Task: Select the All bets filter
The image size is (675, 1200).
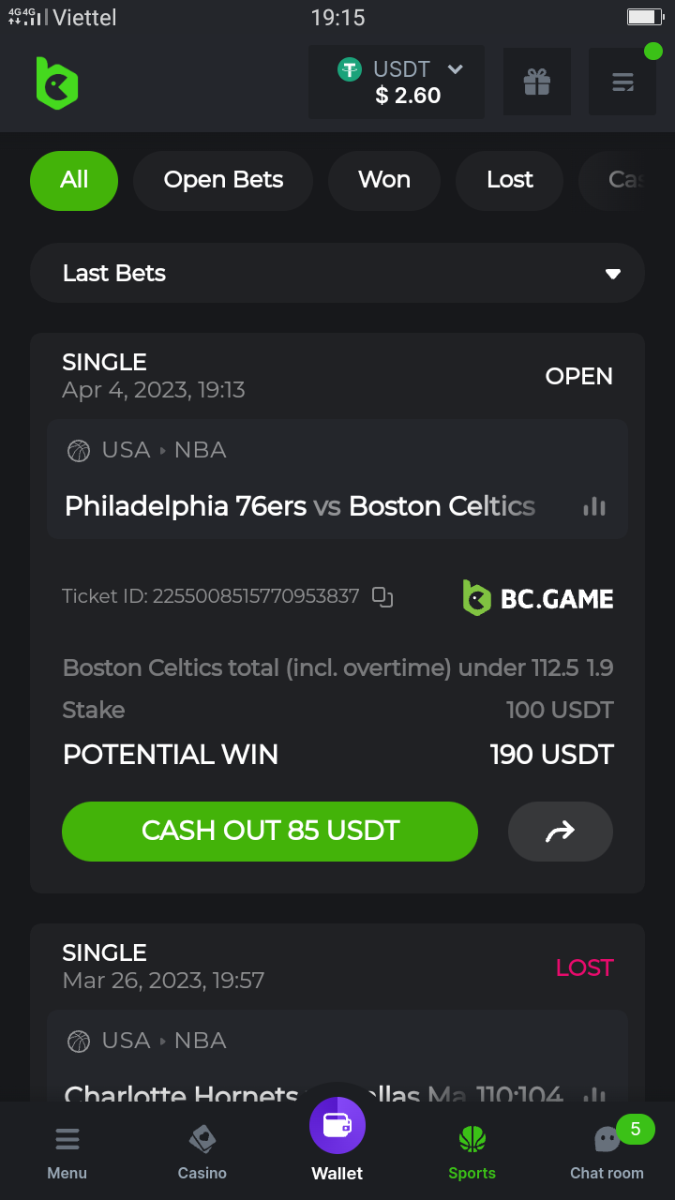Action: (x=74, y=180)
